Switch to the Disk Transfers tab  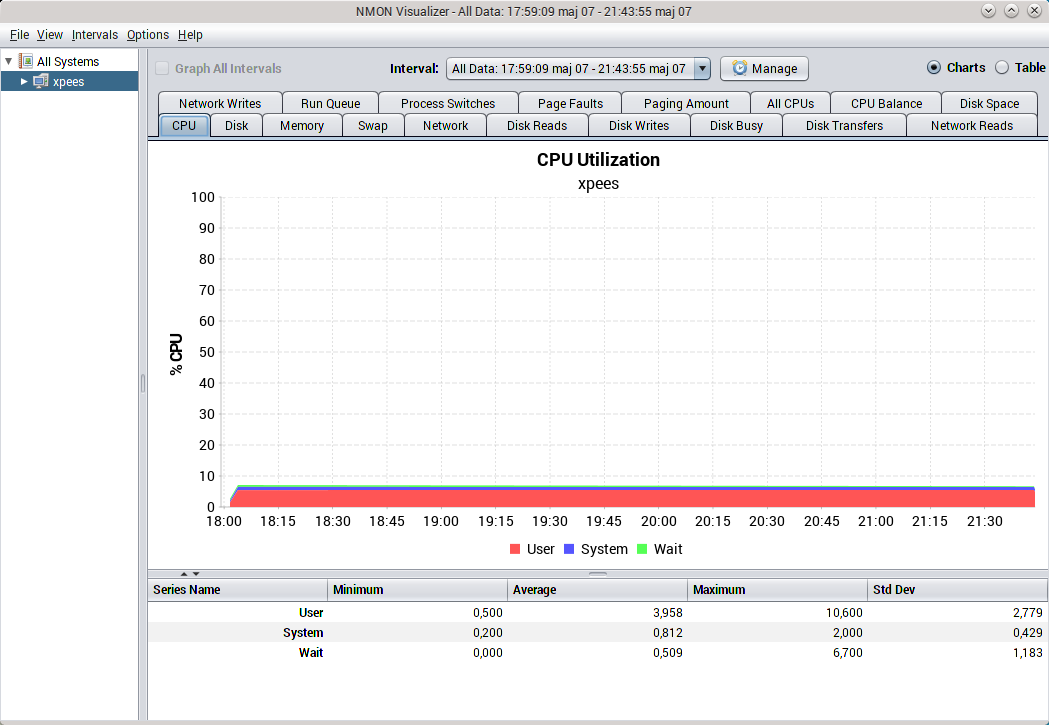pyautogui.click(x=844, y=125)
